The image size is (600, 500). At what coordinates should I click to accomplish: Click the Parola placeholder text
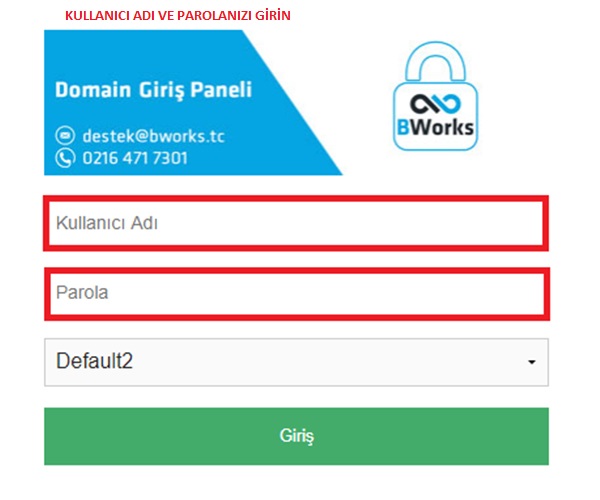tap(82, 293)
